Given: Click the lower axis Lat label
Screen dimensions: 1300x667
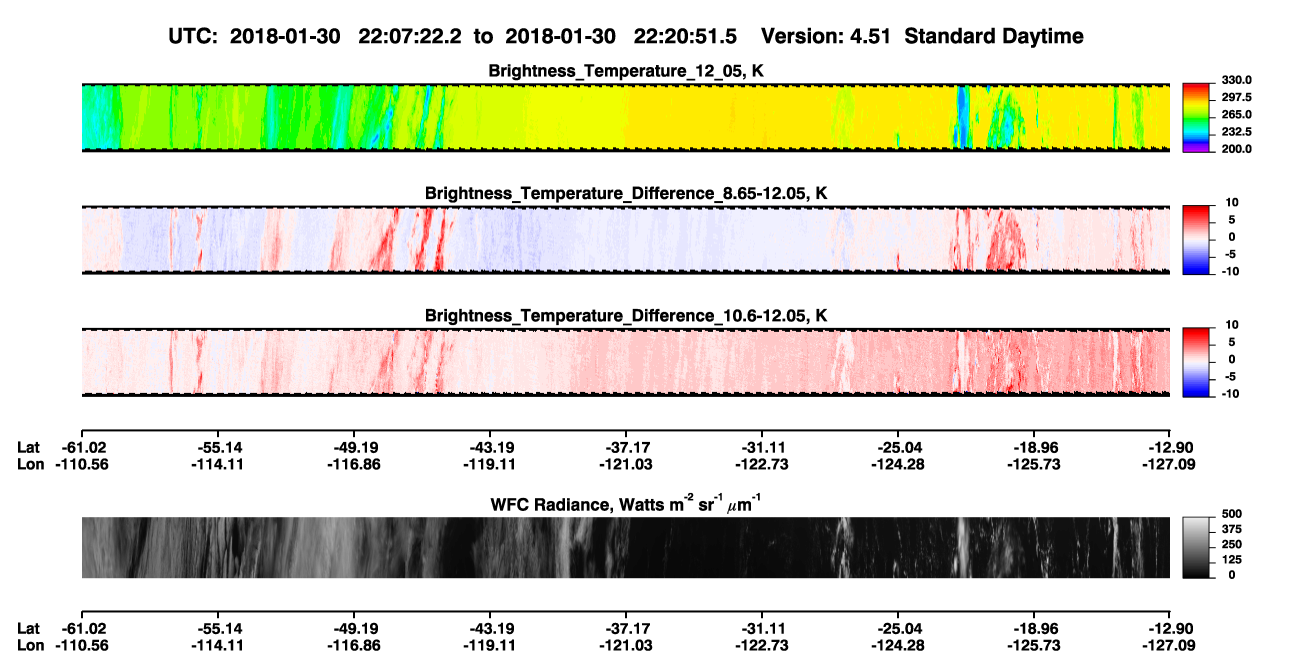Looking at the screenshot, I should pyautogui.click(x=29, y=628).
